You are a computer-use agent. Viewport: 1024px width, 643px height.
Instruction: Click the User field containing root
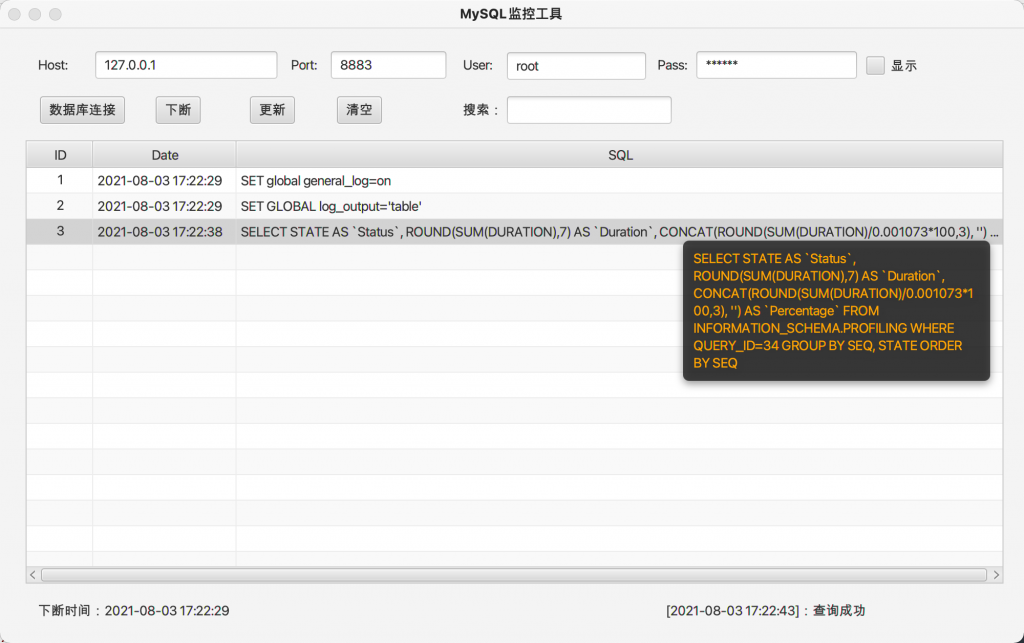(576, 66)
